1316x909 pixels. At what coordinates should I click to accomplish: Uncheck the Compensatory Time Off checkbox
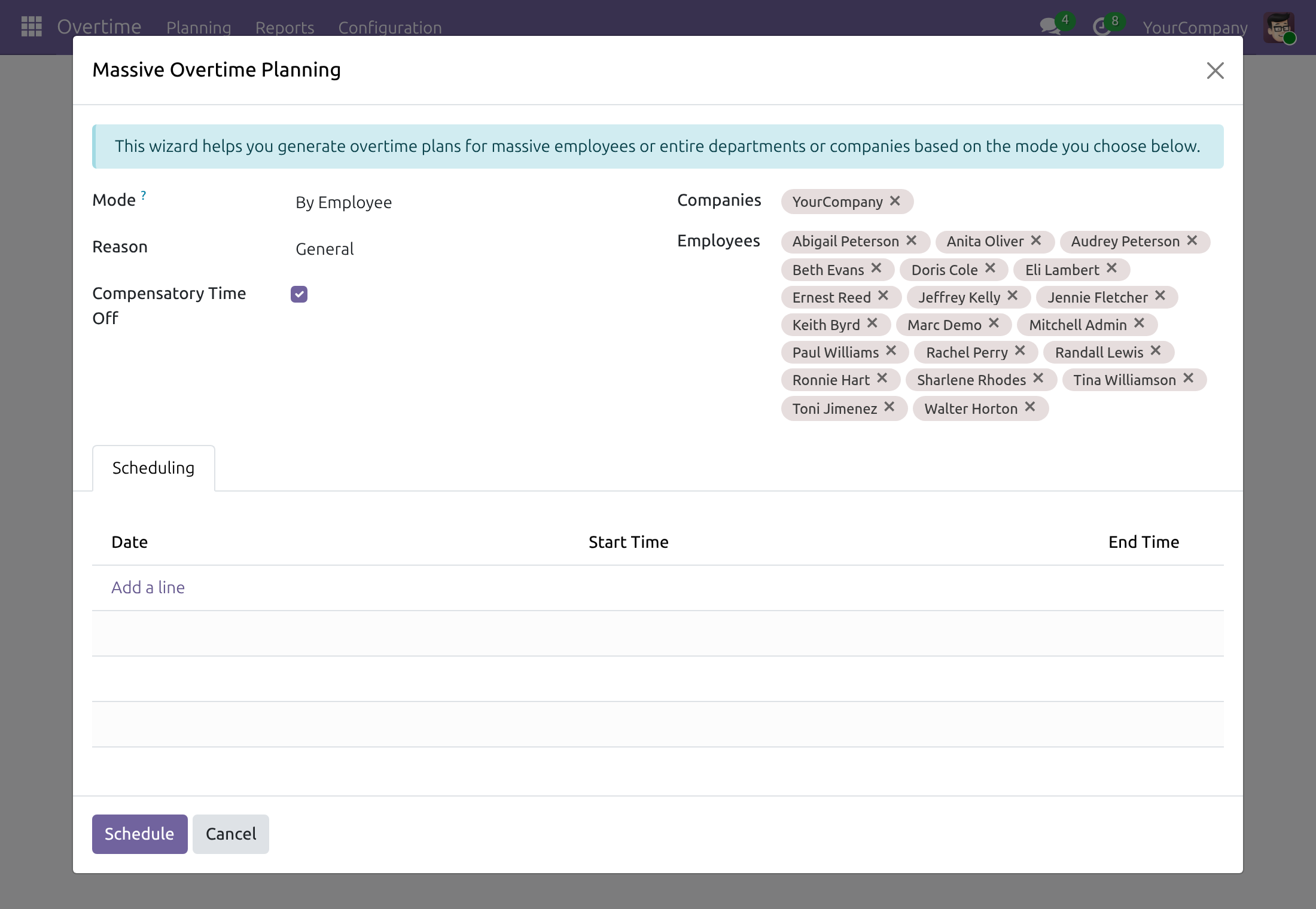point(299,294)
